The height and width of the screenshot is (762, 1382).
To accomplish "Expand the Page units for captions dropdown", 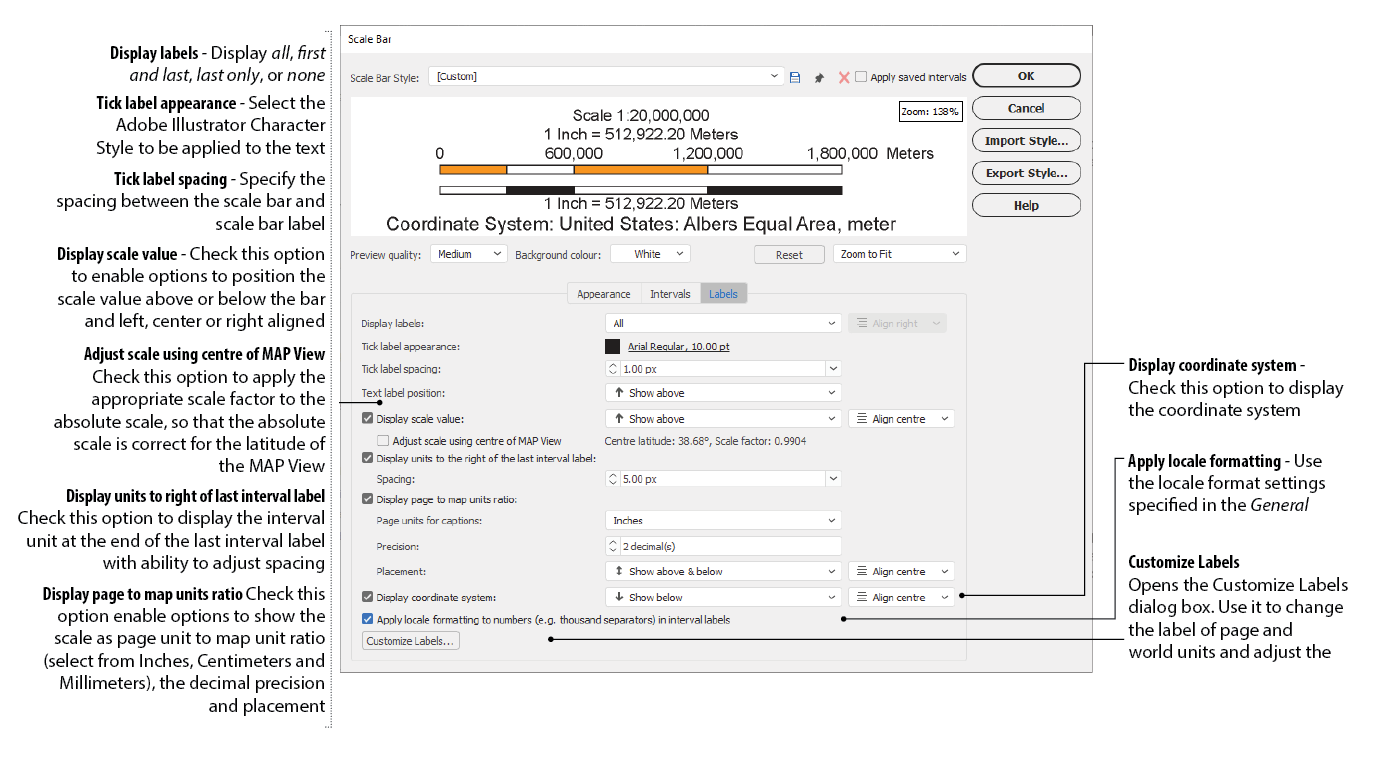I will (x=723, y=520).
